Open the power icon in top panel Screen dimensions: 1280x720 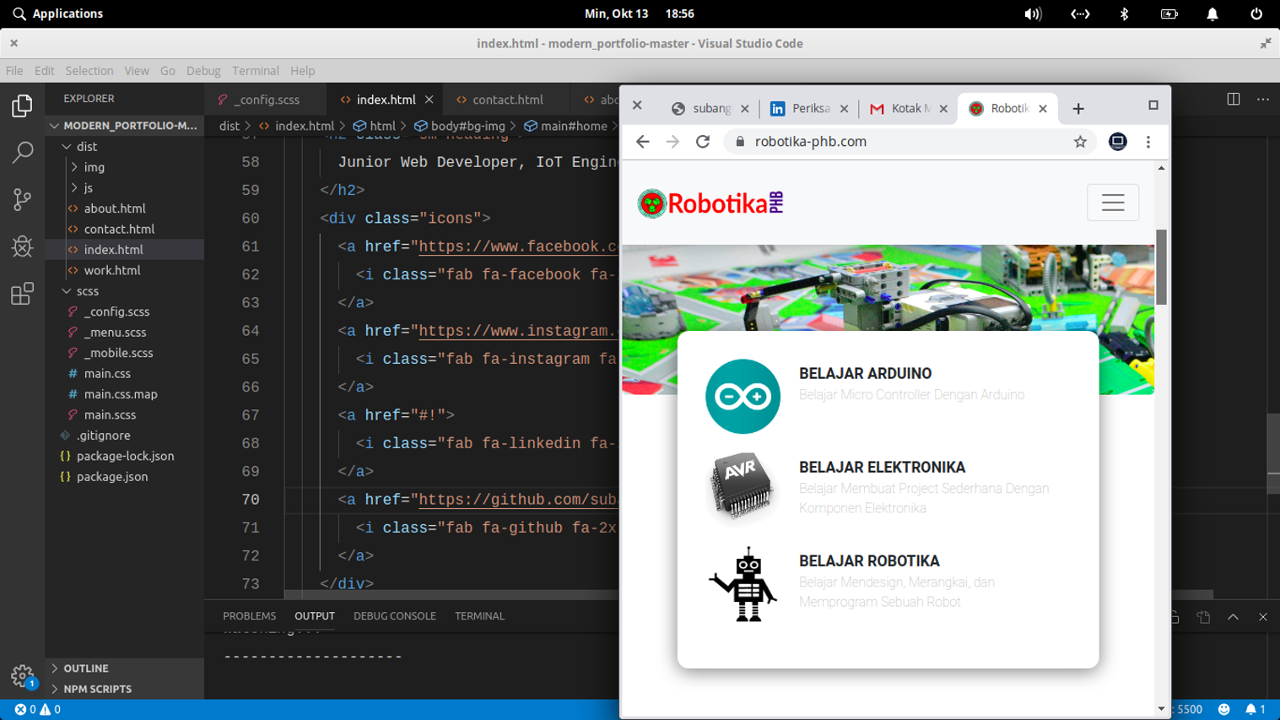point(1256,14)
